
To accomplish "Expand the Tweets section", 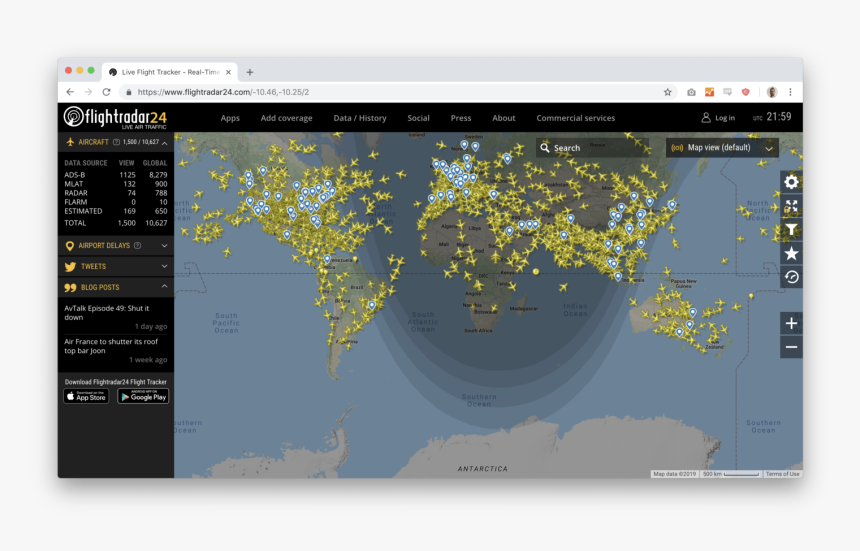I will coord(165,266).
